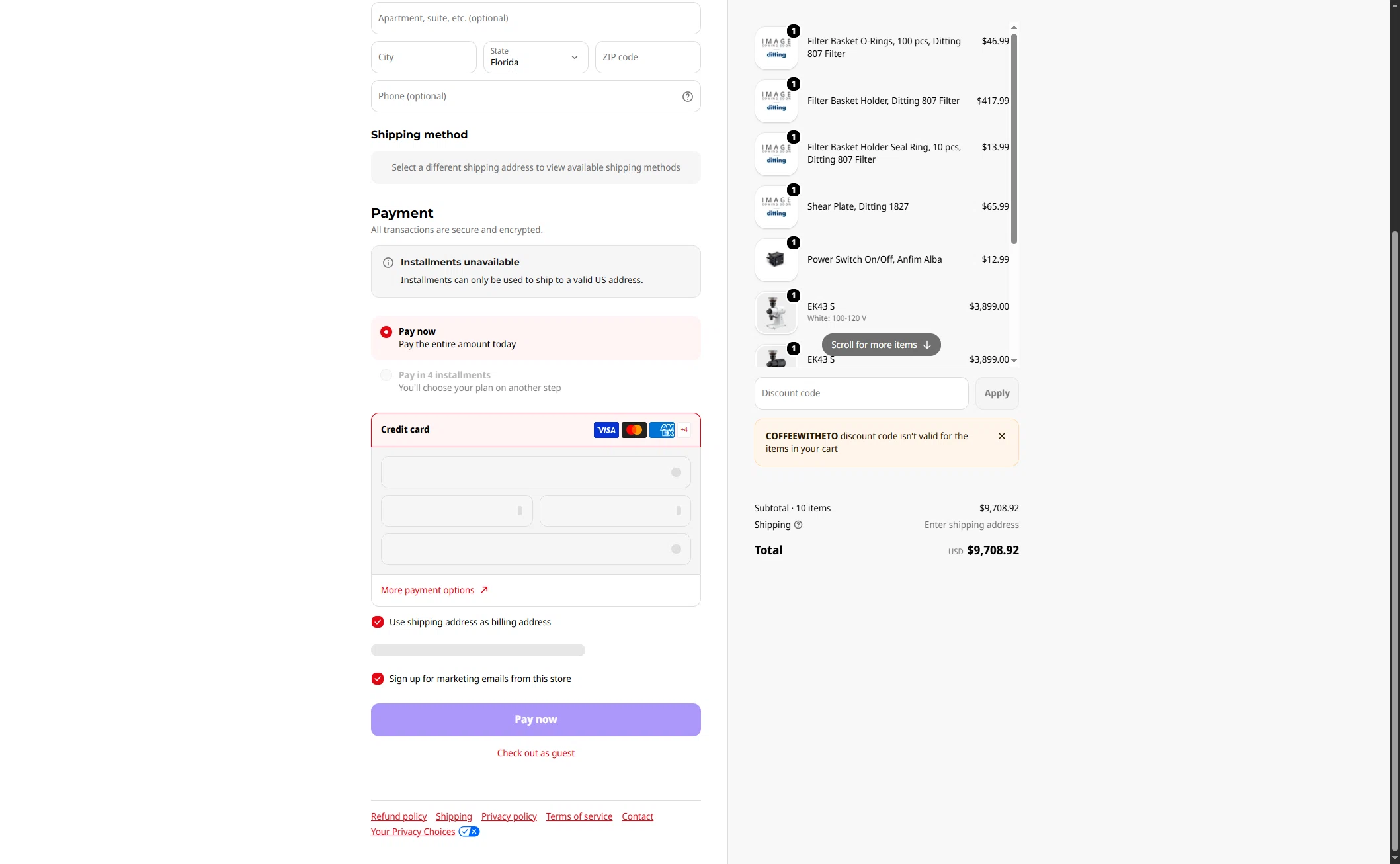Click the Your Privacy Choices toggle icon
Image resolution: width=1400 pixels, height=864 pixels.
[470, 832]
